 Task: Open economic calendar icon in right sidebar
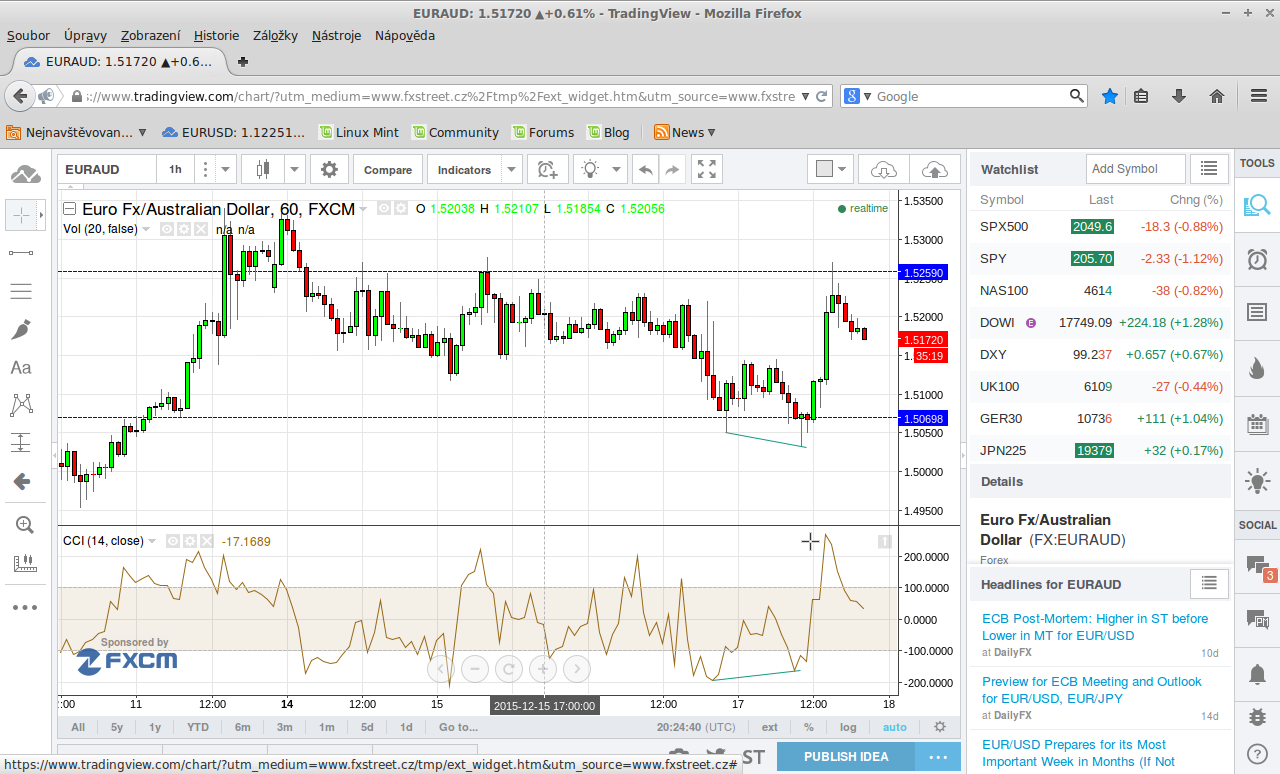[1257, 423]
